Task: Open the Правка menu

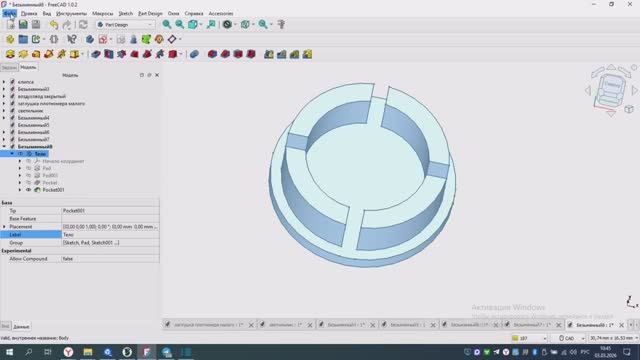Action: pyautogui.click(x=29, y=13)
